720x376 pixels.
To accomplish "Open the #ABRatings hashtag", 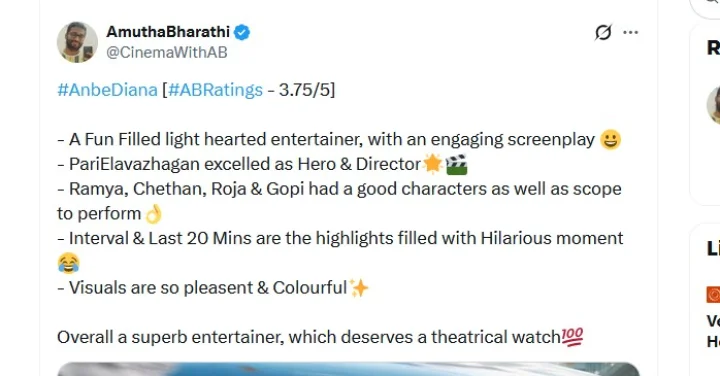I will (215, 90).
